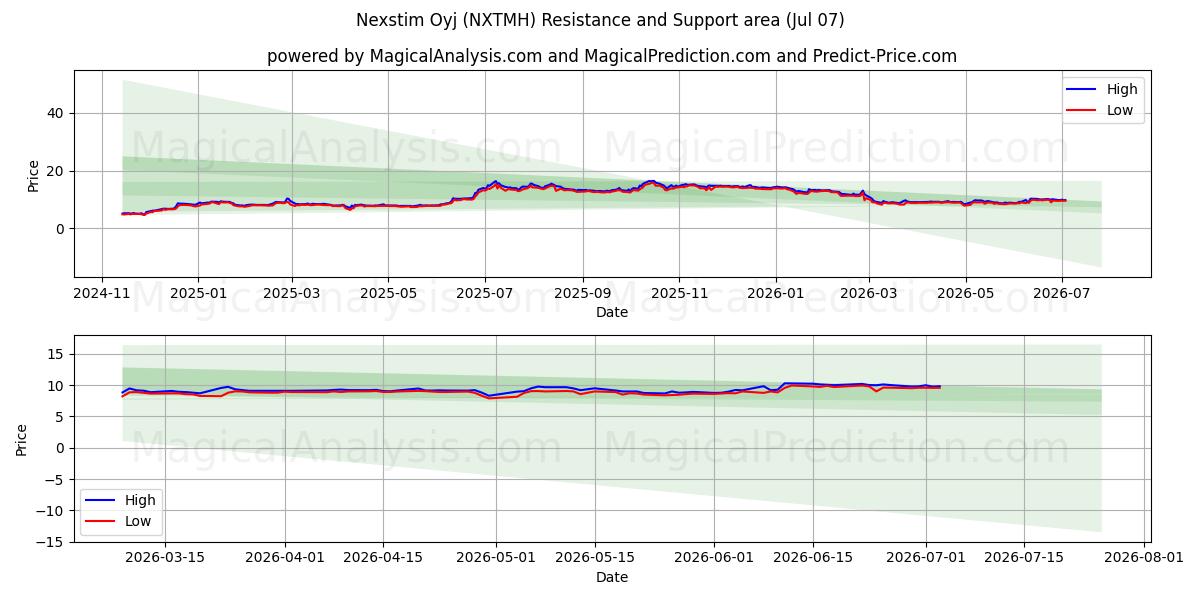This screenshot has height=600, width=1200.
Task: Click the "2026-05" date tick label
Action: pyautogui.click(x=965, y=293)
